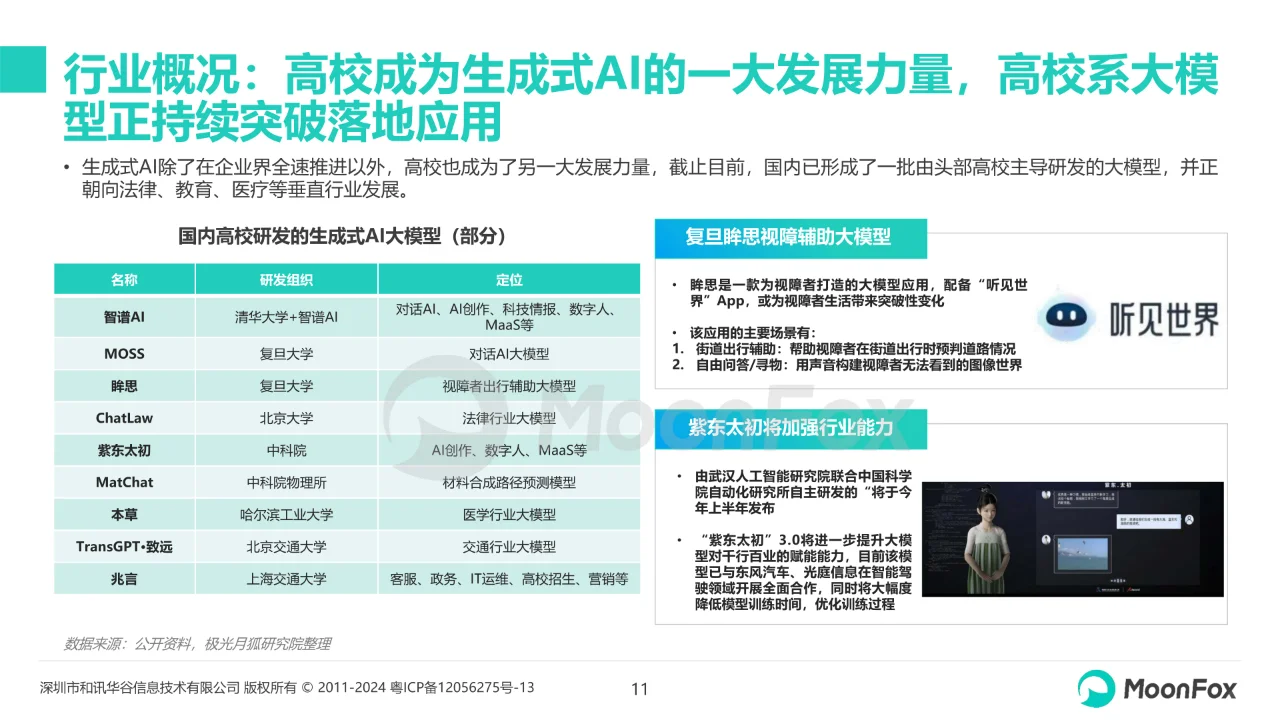Click the 听见世界 brand text
The image size is (1280, 720).
tap(1165, 320)
